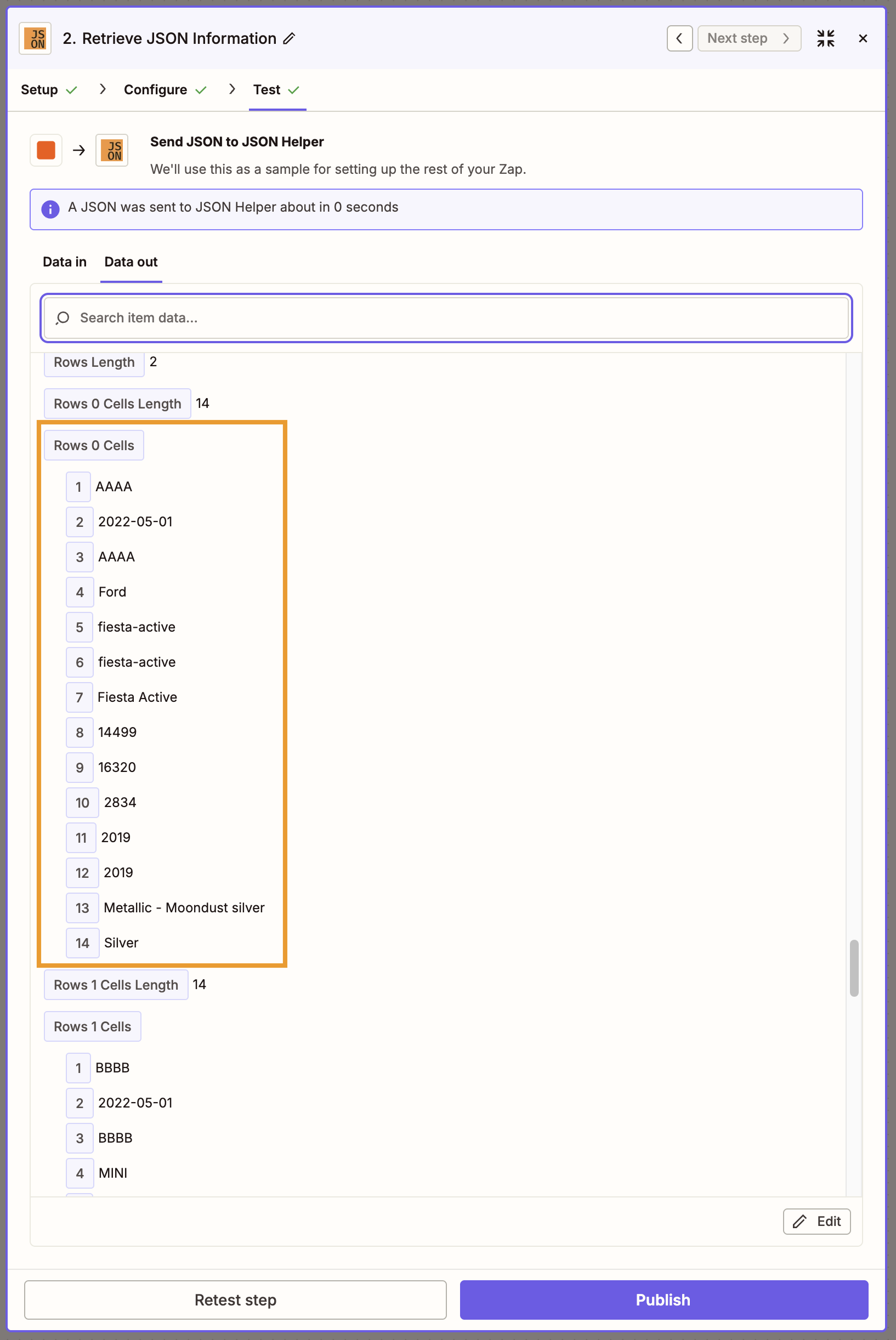Click the Rows 1 Cells label

92,1026
